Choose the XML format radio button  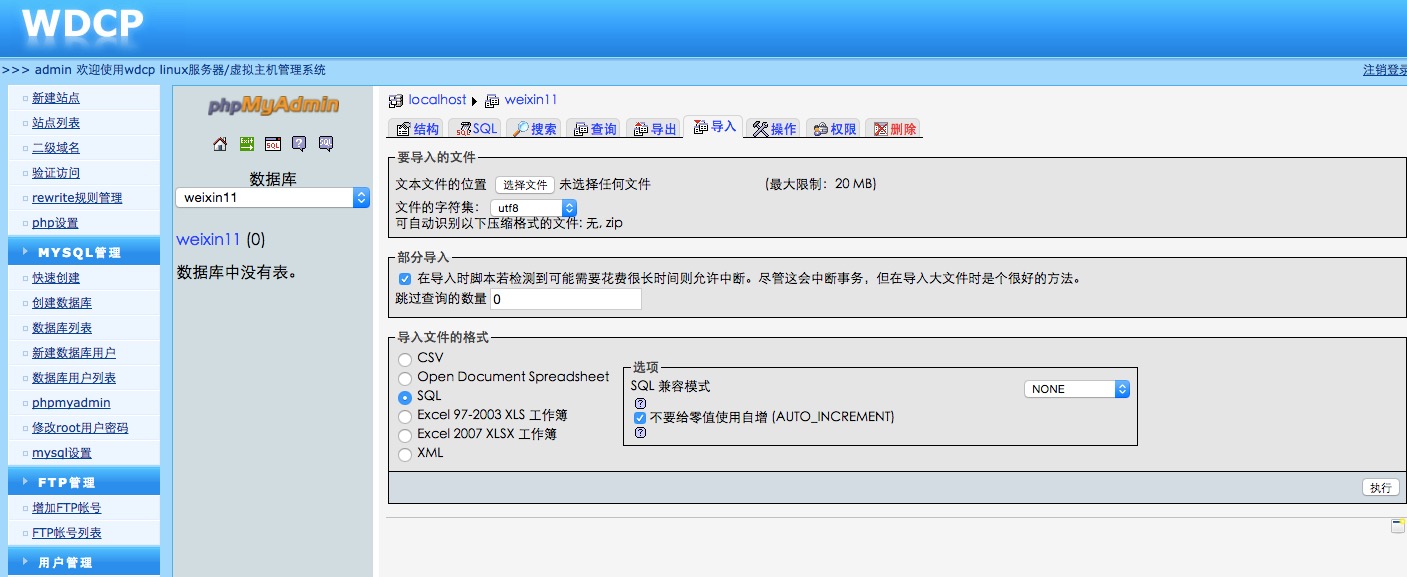(x=405, y=454)
